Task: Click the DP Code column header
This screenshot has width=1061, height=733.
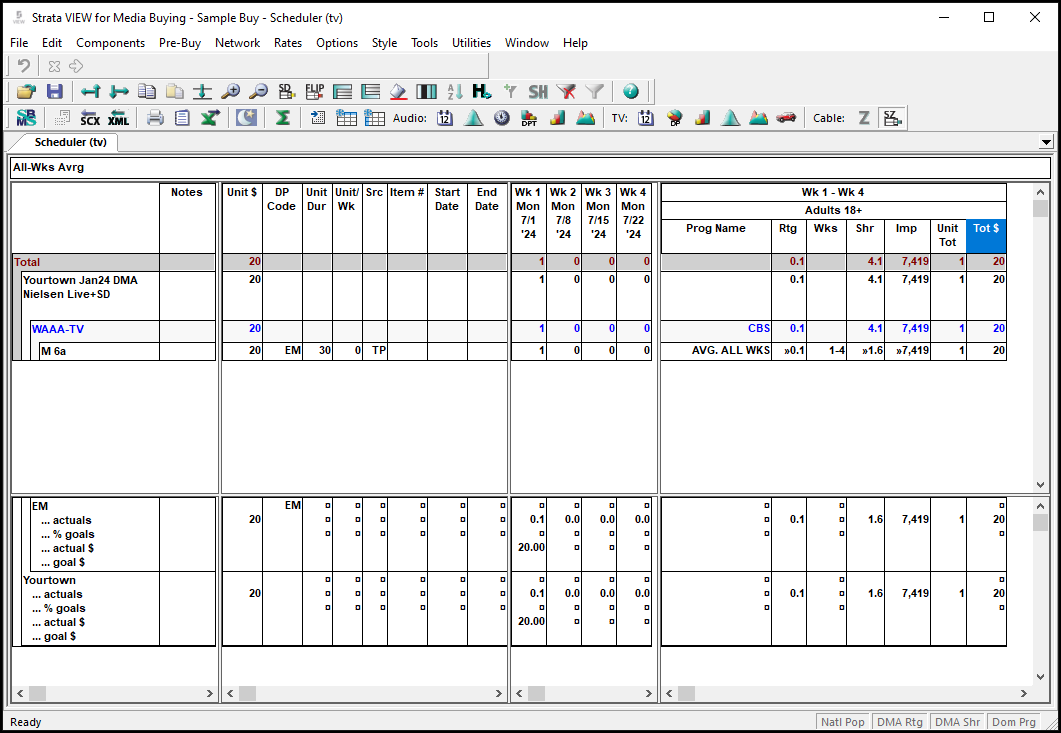Action: tap(281, 219)
